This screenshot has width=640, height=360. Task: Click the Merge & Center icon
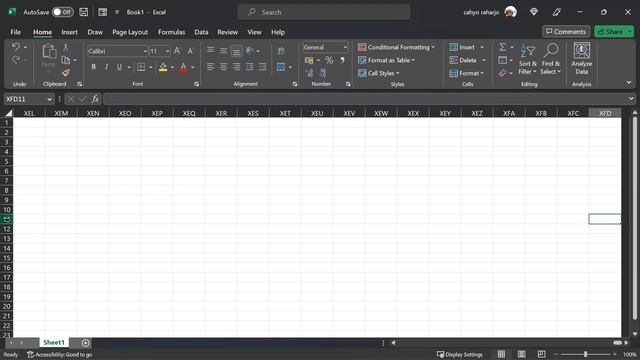pos(281,67)
